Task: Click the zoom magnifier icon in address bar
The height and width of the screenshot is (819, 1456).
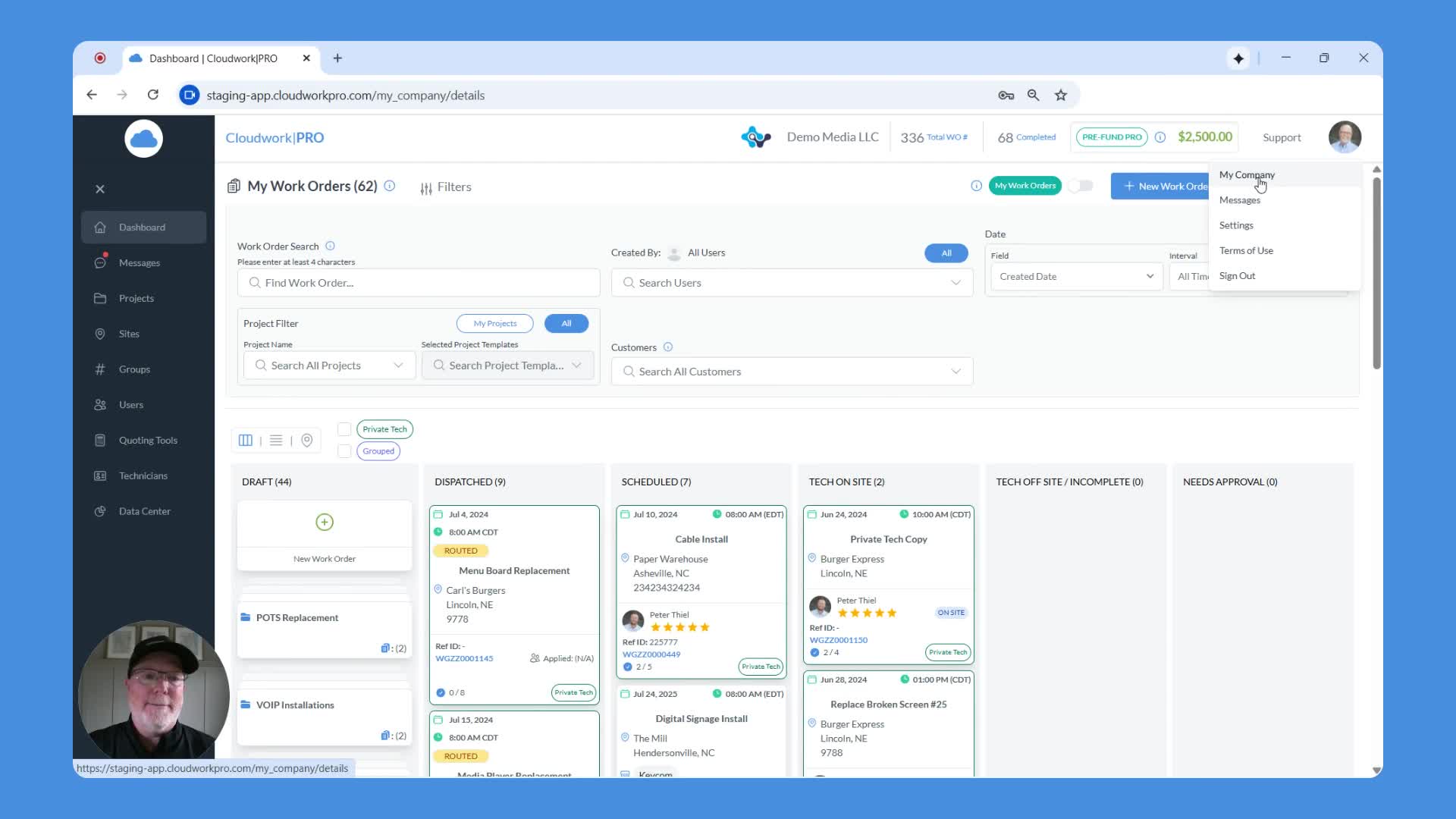Action: pyautogui.click(x=1033, y=95)
